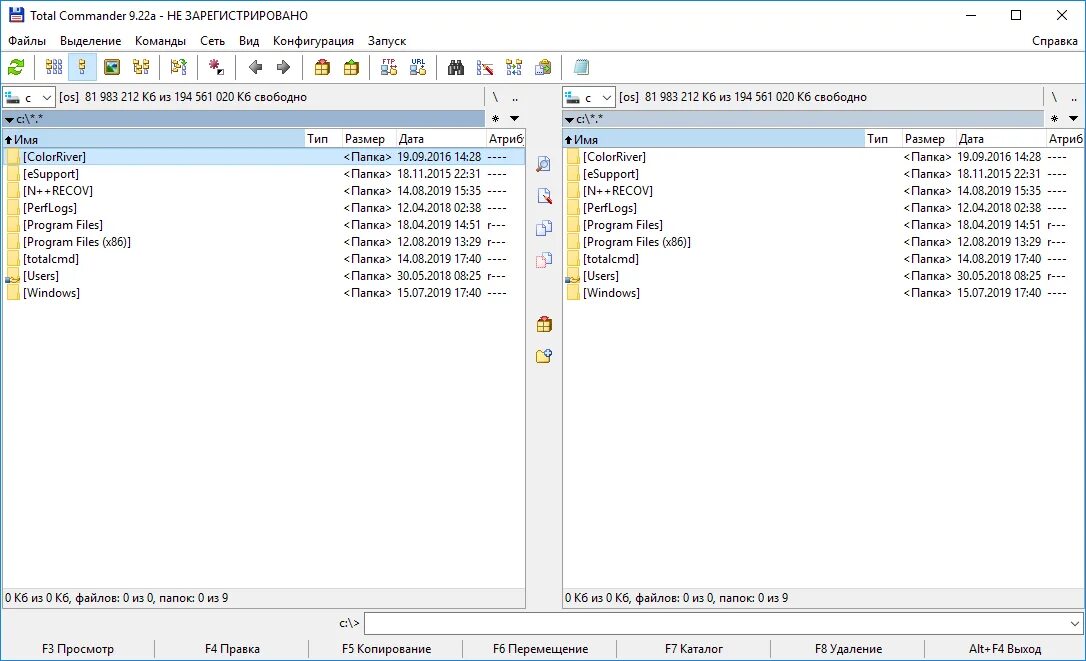Select the highlighted full details view icon
The height and width of the screenshot is (661, 1086).
[x=82, y=67]
